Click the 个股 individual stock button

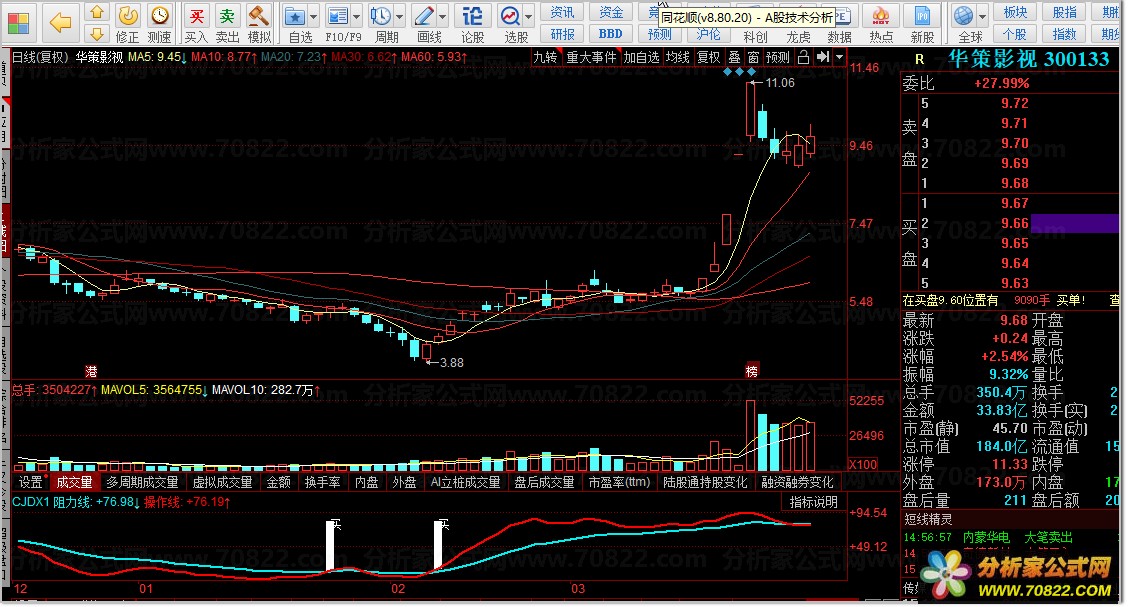(1015, 34)
